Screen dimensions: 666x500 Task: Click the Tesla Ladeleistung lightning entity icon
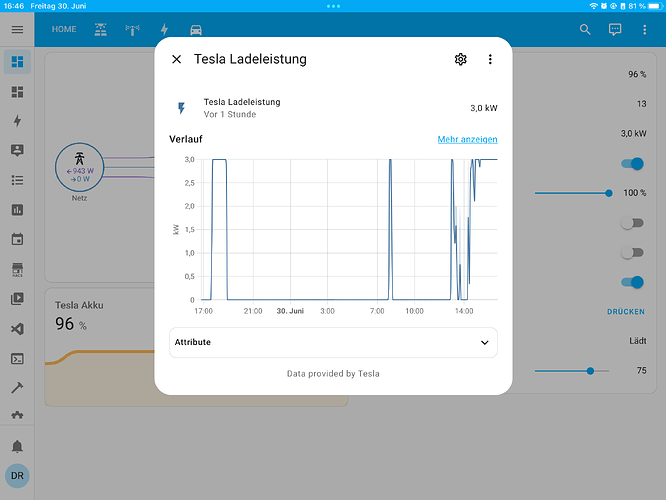click(181, 108)
